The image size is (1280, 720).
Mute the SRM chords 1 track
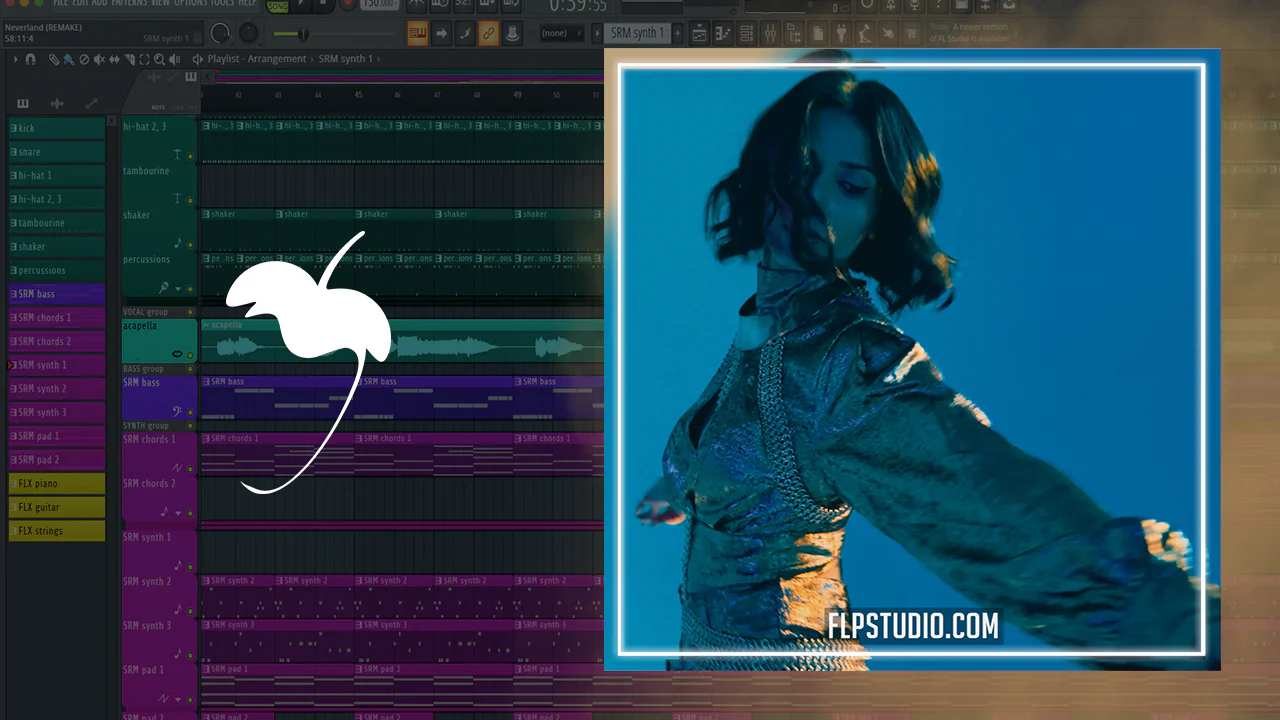190,468
